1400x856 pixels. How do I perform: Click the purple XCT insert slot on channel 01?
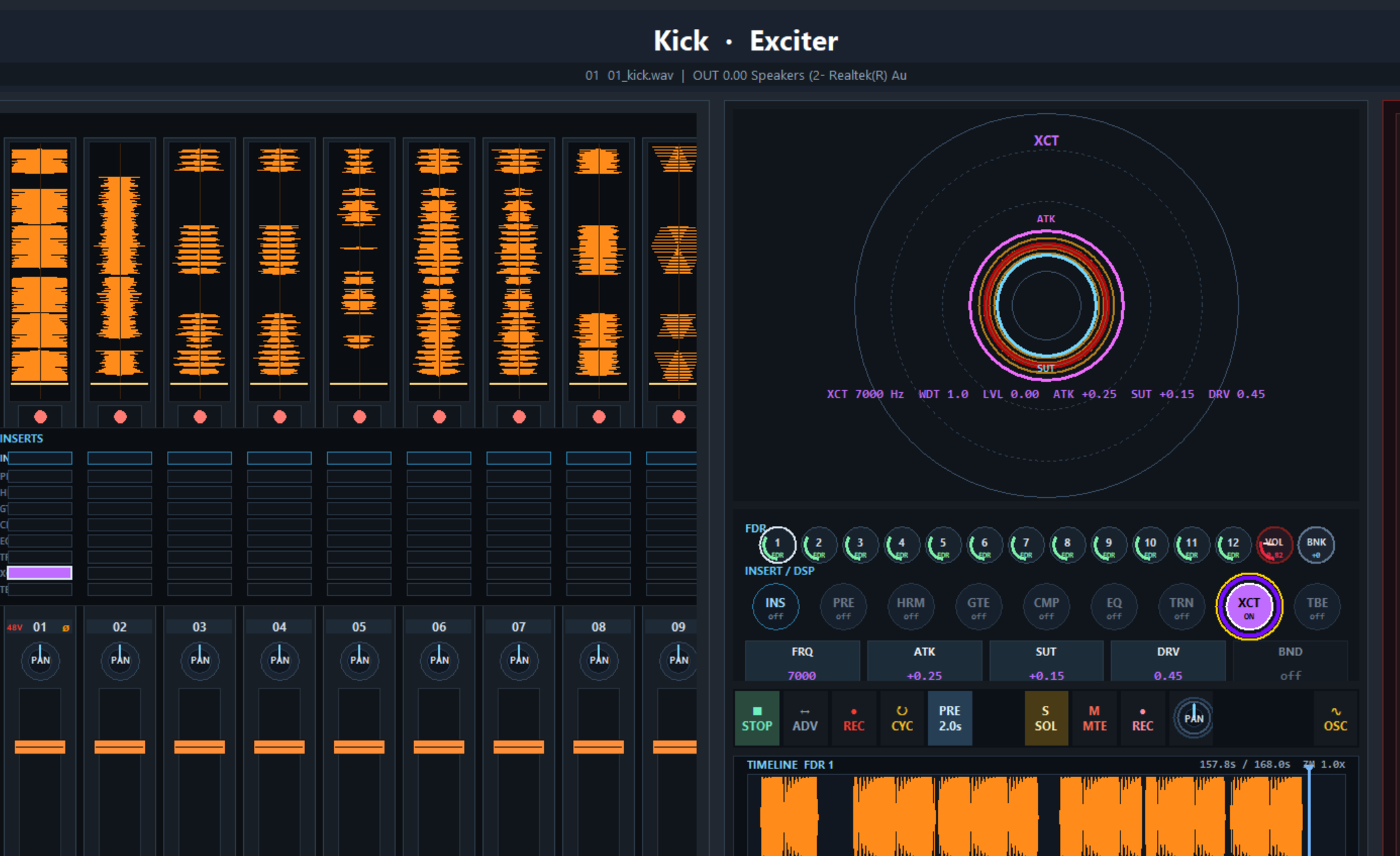(40, 573)
